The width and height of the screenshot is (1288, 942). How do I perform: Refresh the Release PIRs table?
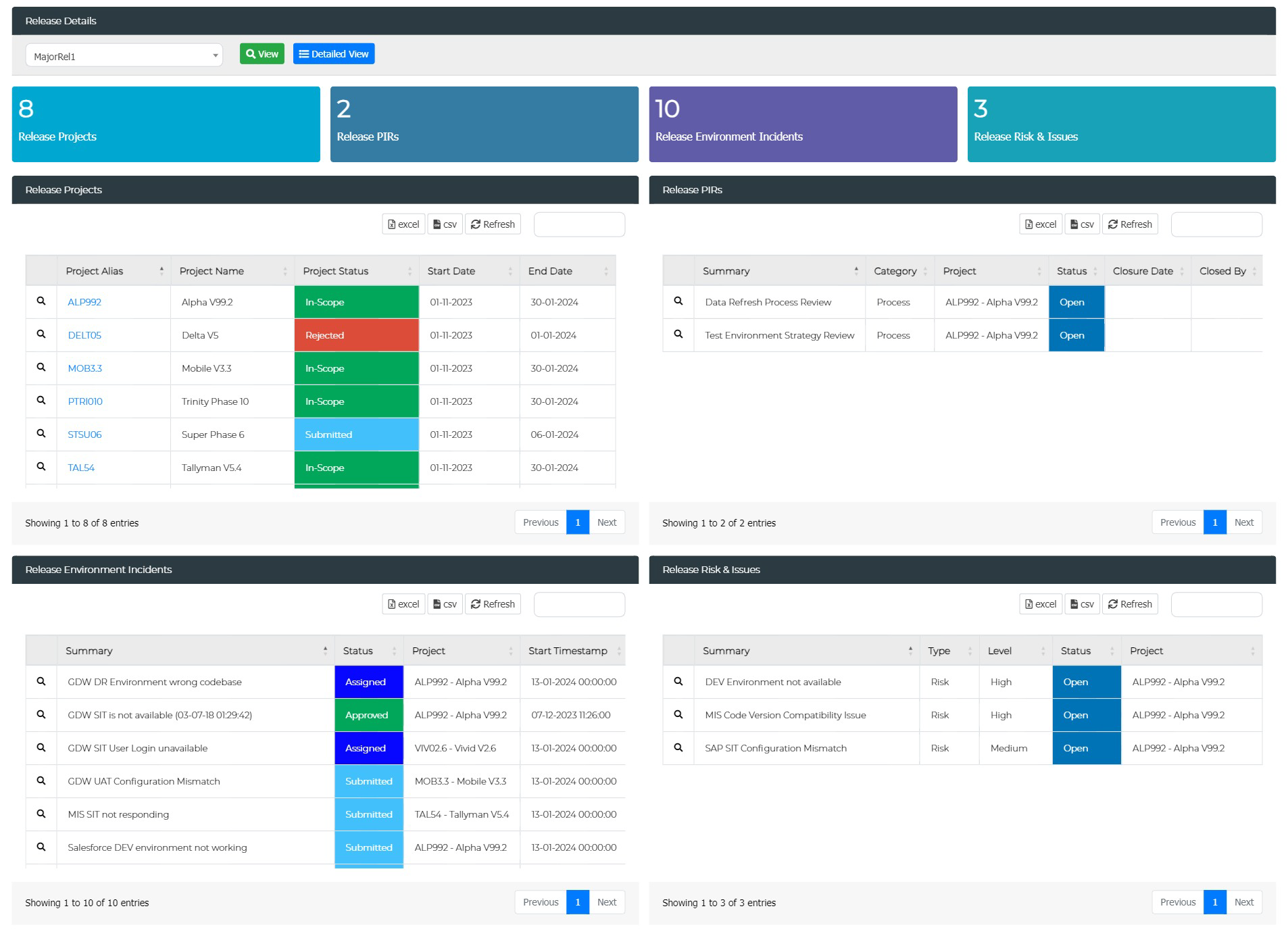point(1130,224)
